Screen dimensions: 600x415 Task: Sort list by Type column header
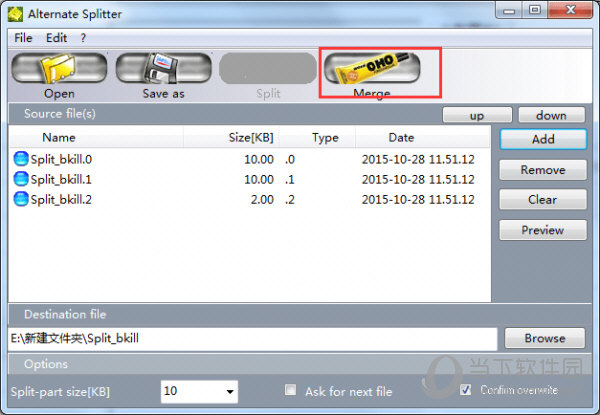pos(317,137)
